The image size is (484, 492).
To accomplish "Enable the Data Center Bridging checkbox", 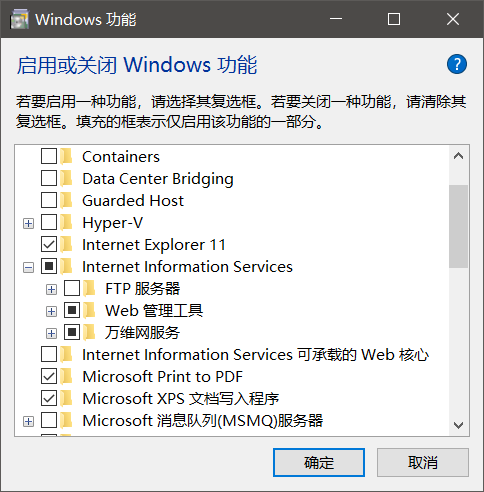I will (x=49, y=178).
